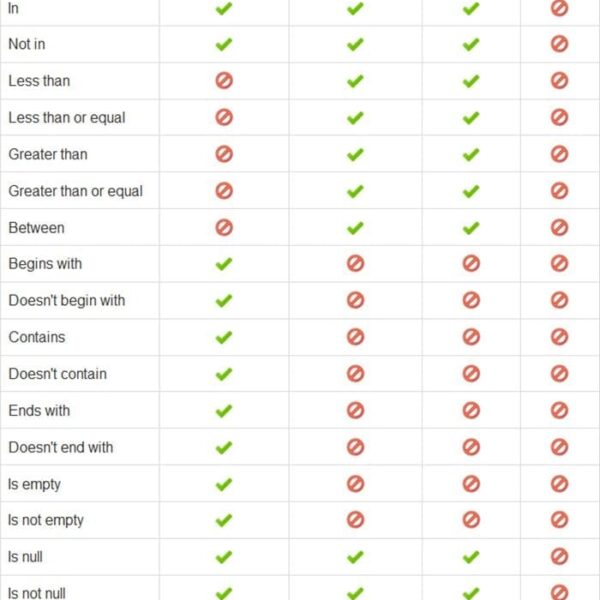
Task: Click the green checkmark in Doesn't contain row
Action: 224,374
